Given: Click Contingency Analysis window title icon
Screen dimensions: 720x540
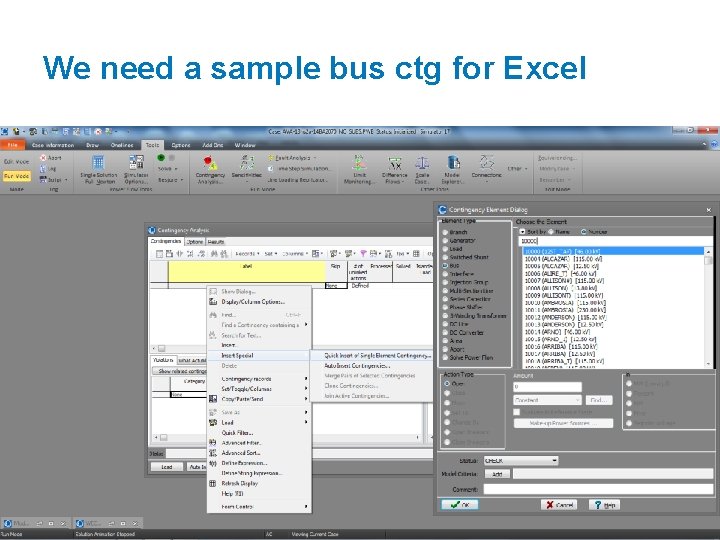Looking at the screenshot, I should (152, 230).
